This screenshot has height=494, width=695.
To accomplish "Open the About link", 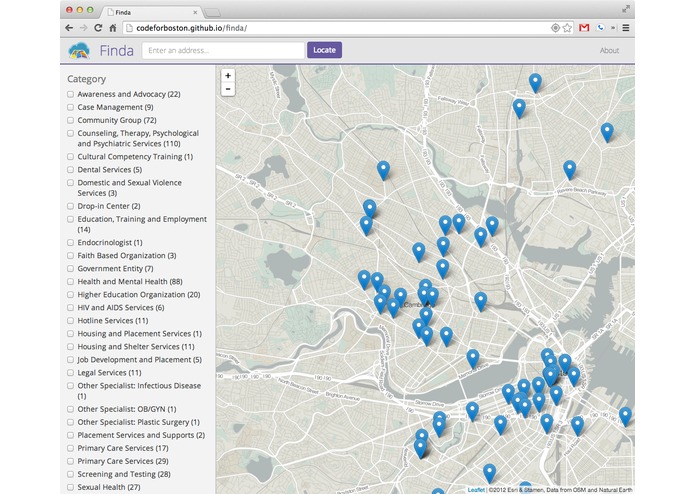I will 609,51.
